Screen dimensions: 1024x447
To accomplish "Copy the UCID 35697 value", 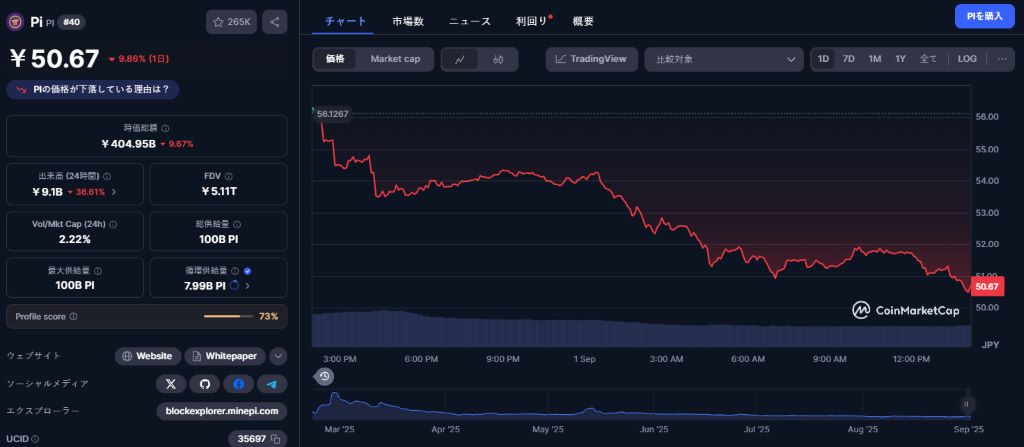I will [276, 439].
